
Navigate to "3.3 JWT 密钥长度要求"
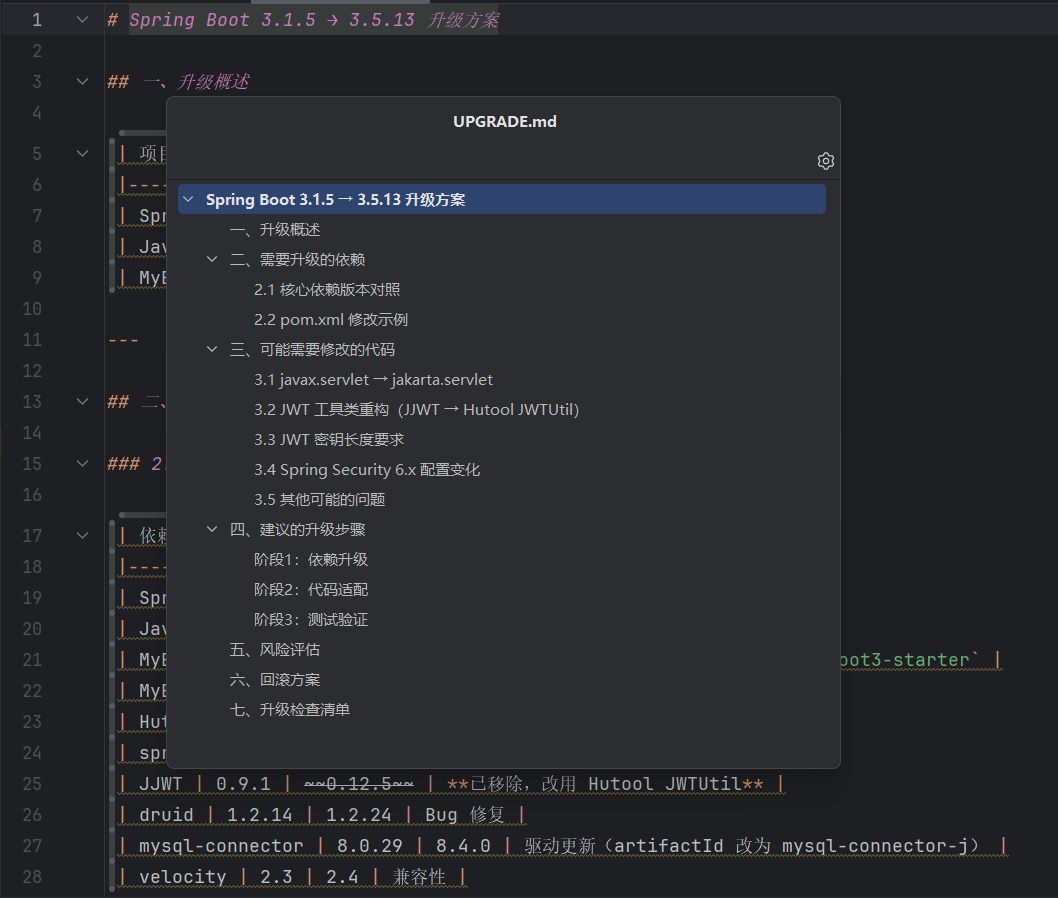330,439
